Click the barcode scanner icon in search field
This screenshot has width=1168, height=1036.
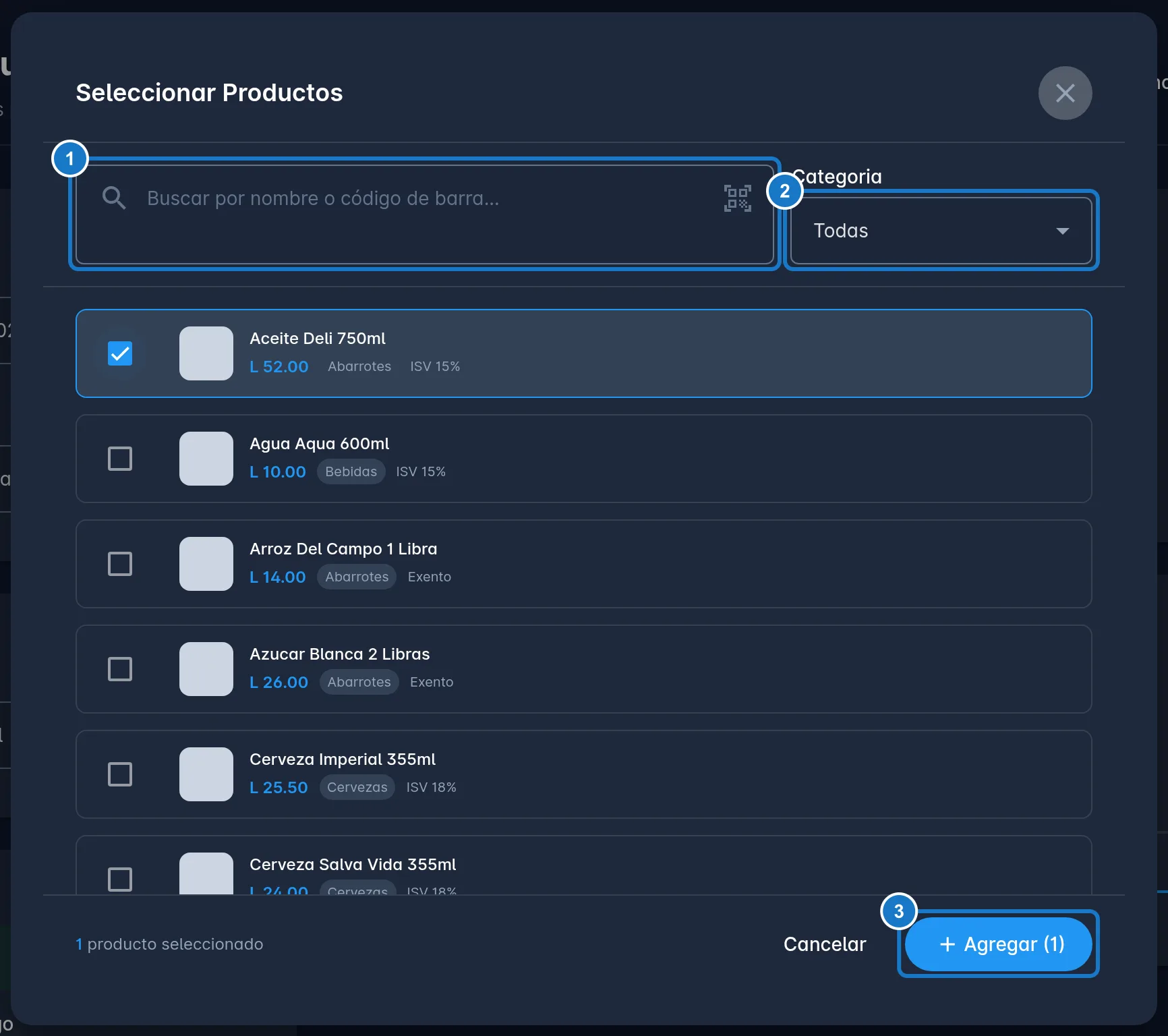738,198
